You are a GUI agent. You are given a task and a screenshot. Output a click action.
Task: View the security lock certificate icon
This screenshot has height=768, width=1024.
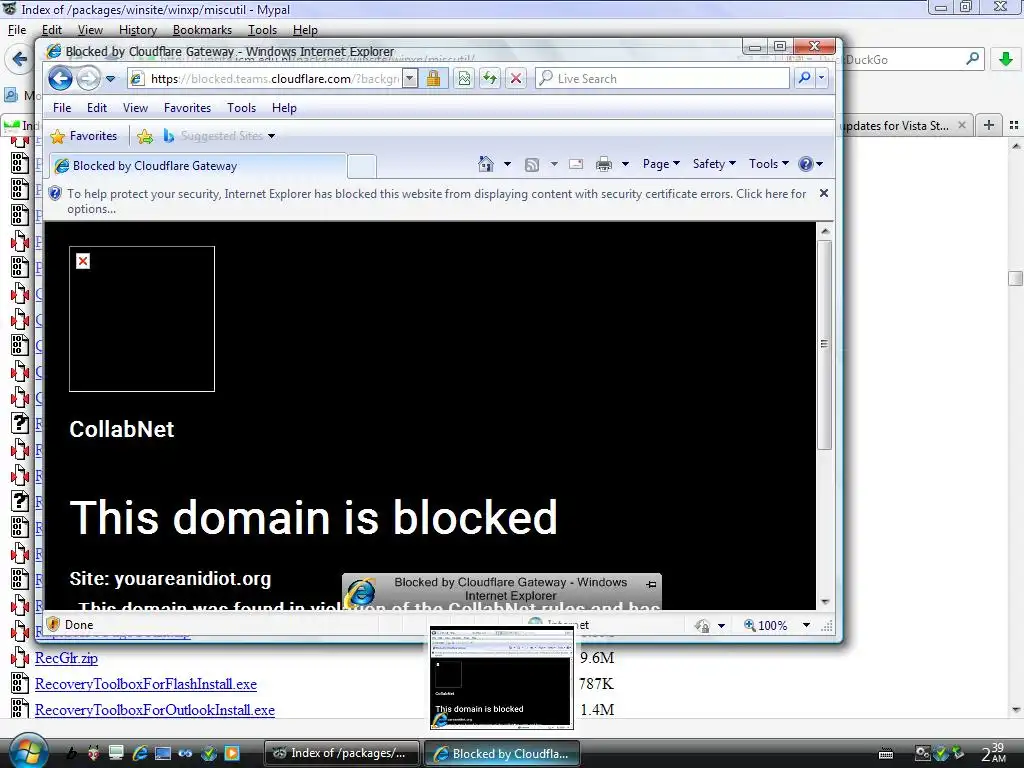click(433, 78)
